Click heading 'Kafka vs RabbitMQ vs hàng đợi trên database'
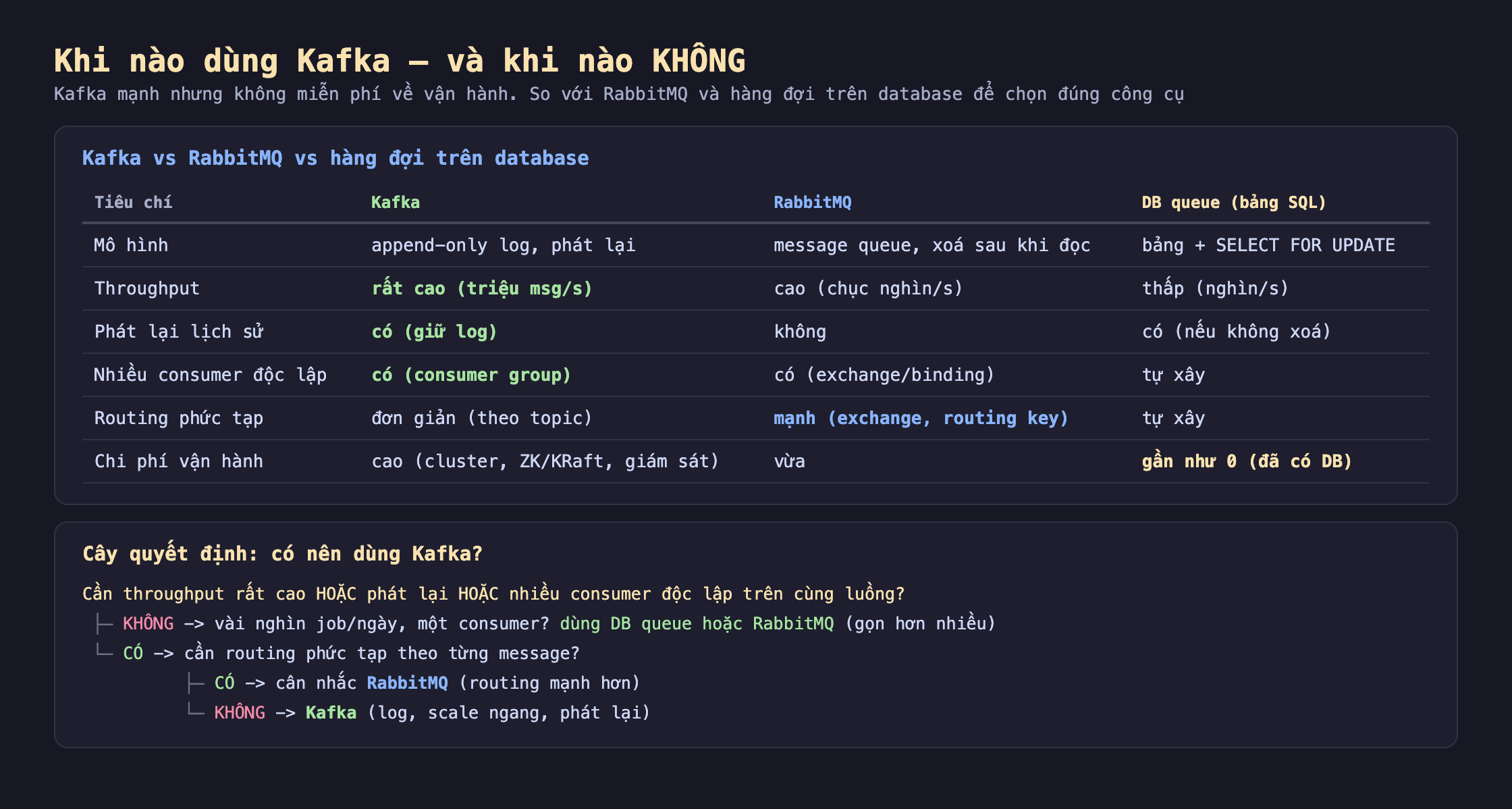The height and width of the screenshot is (809, 1512). tap(335, 158)
